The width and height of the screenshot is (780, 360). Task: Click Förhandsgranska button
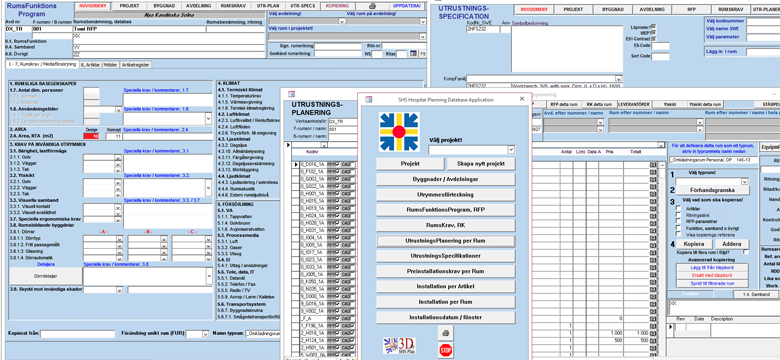pos(712,190)
